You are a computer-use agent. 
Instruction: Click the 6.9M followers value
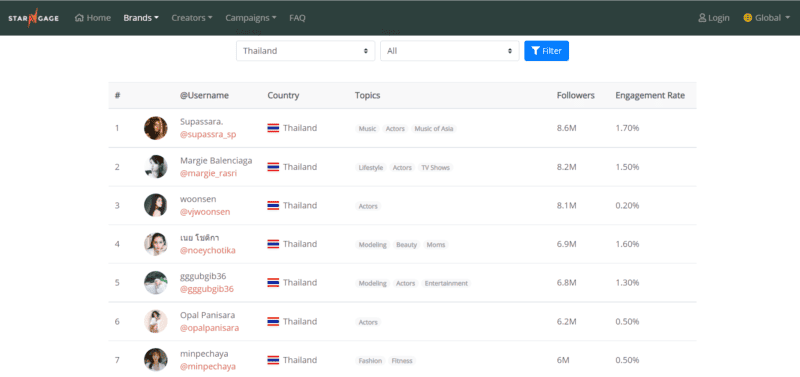[566, 244]
